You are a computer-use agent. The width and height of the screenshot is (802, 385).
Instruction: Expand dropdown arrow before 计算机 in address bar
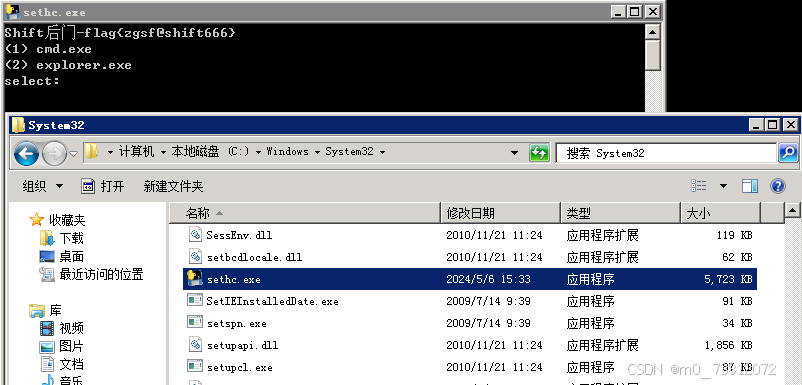coord(110,152)
